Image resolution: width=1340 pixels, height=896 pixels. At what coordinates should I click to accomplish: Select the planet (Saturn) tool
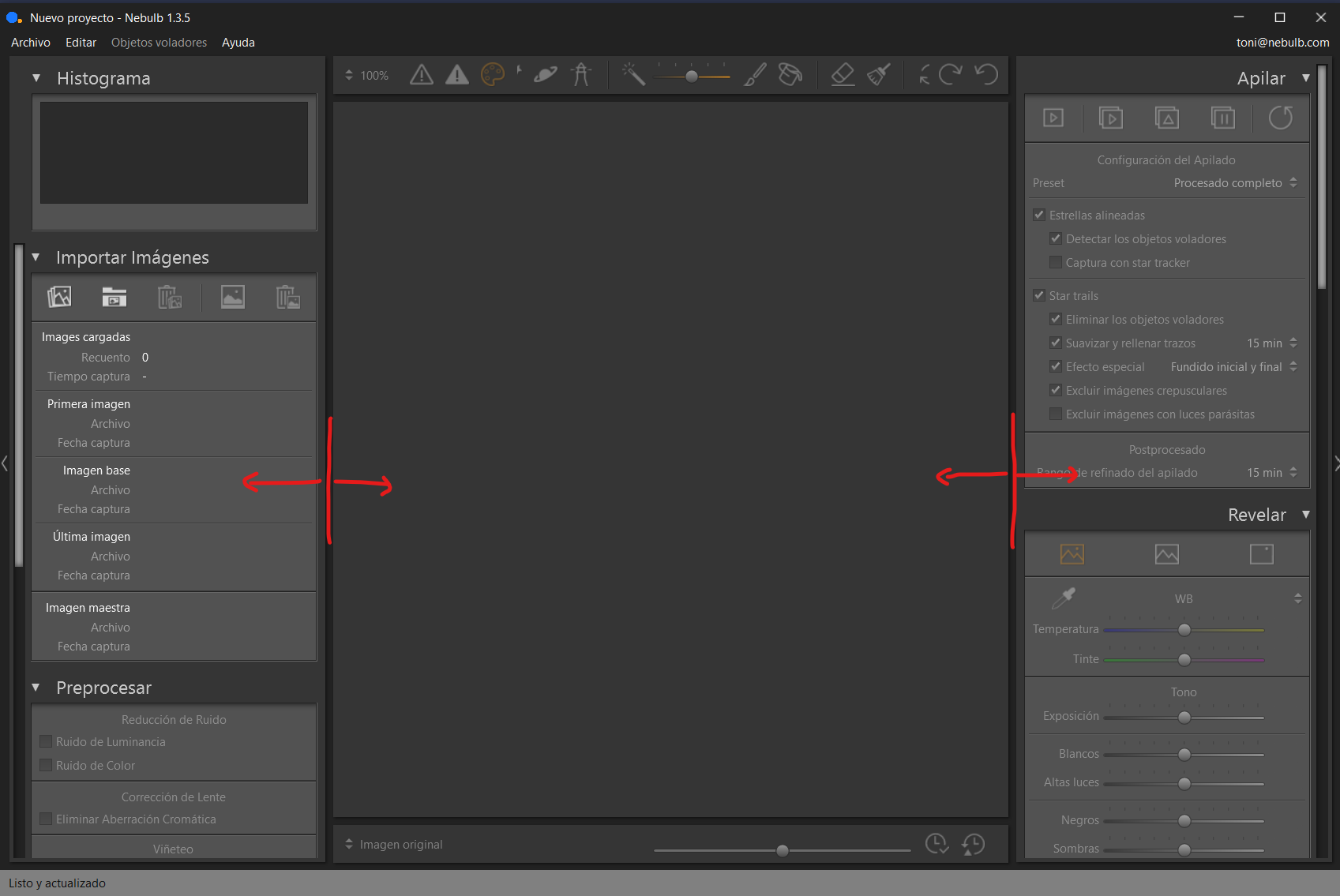tap(546, 75)
